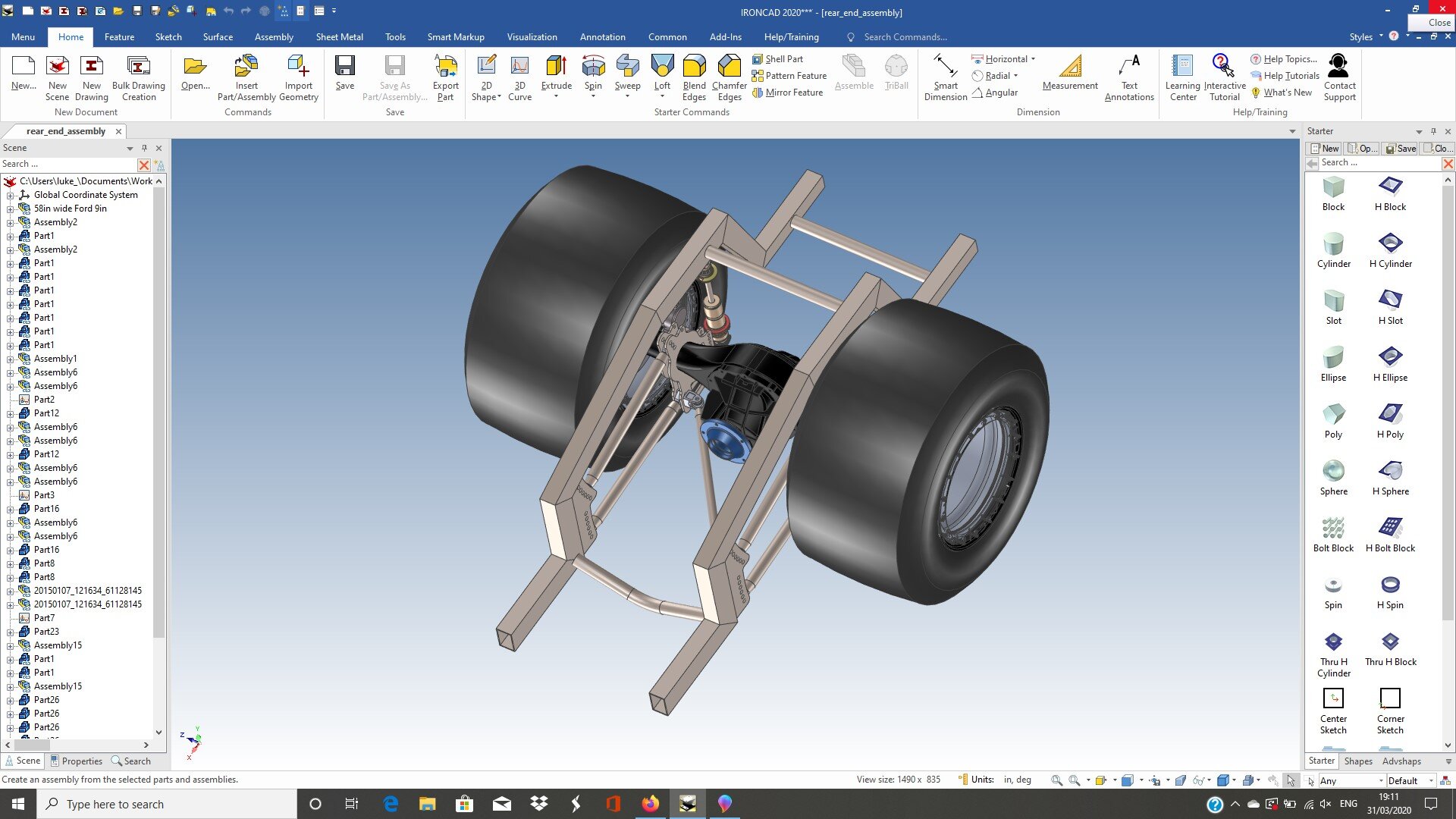This screenshot has width=1456, height=819.
Task: Click the Search Commands field
Action: pos(905,36)
